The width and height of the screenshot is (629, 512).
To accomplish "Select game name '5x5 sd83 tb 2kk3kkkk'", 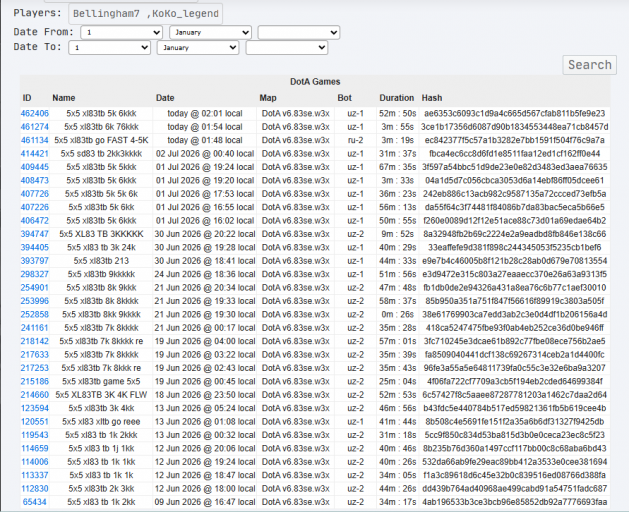I will [x=101, y=154].
